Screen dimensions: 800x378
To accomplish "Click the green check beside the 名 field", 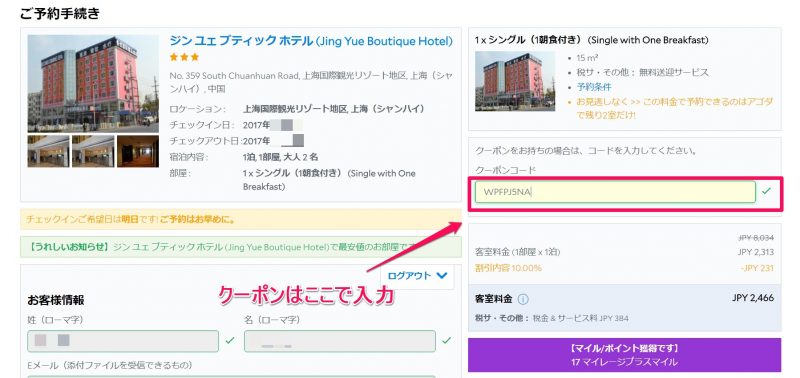I will [447, 340].
